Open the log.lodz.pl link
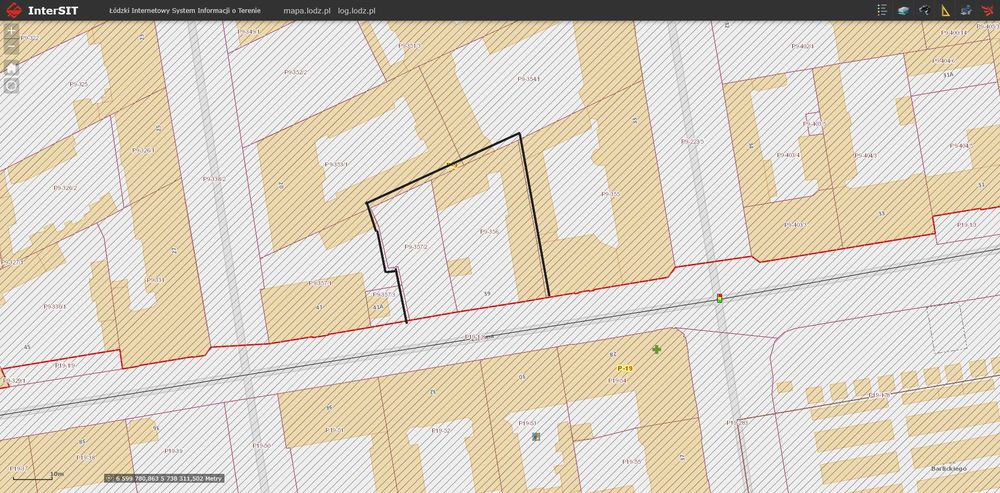 pyautogui.click(x=357, y=11)
